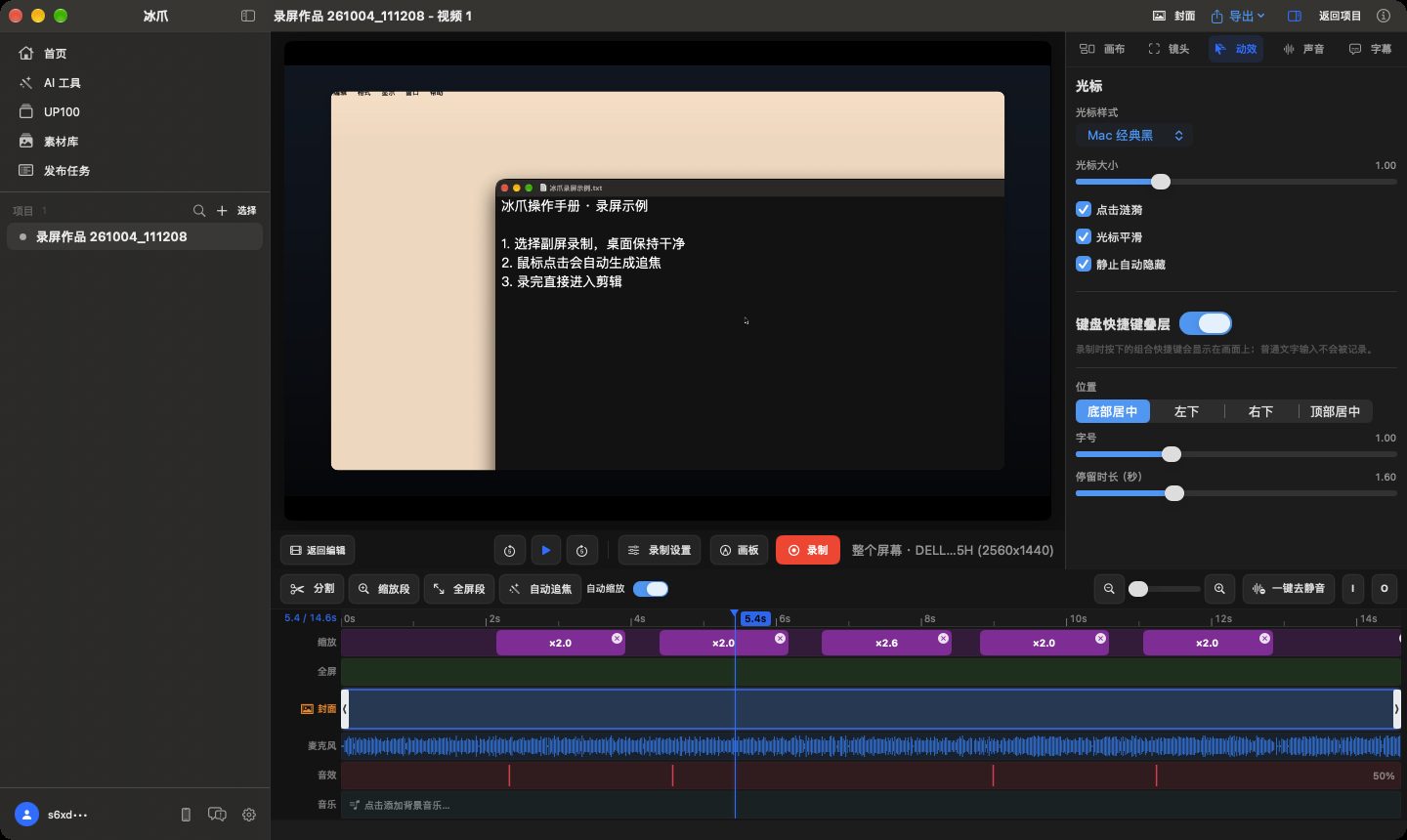This screenshot has height=840, width=1407.
Task: Remove the x2.6 zoom segment
Action: [x=943, y=638]
